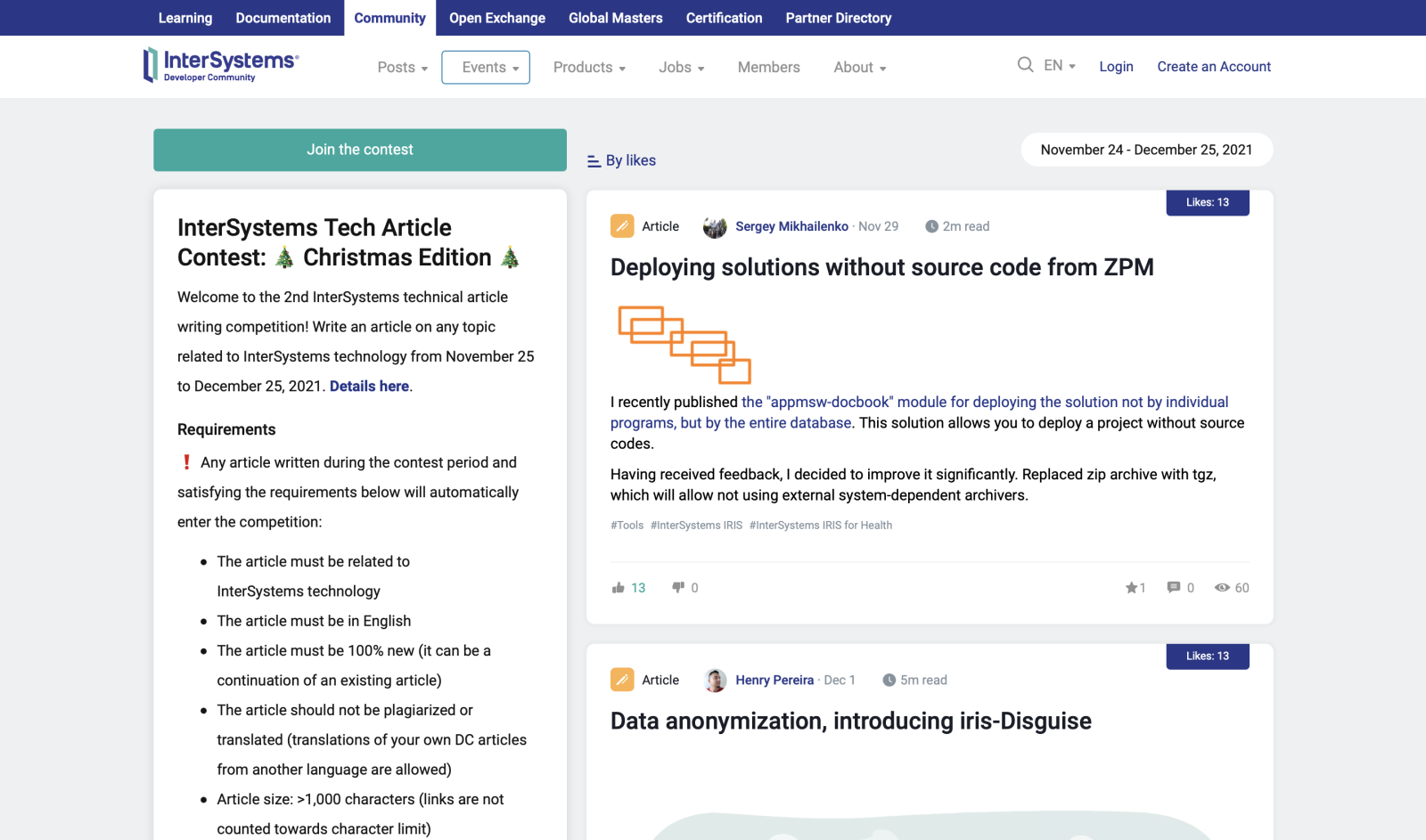
Task: Click Henry Pereira's avatar picture
Action: click(x=715, y=681)
